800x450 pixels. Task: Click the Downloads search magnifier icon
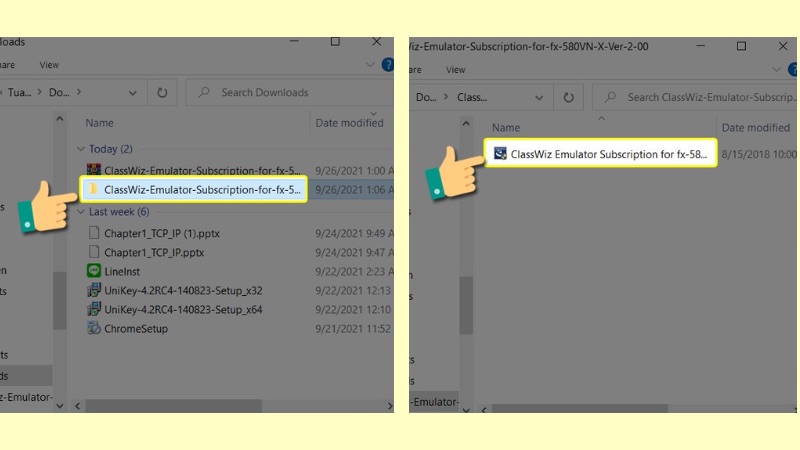[204, 92]
